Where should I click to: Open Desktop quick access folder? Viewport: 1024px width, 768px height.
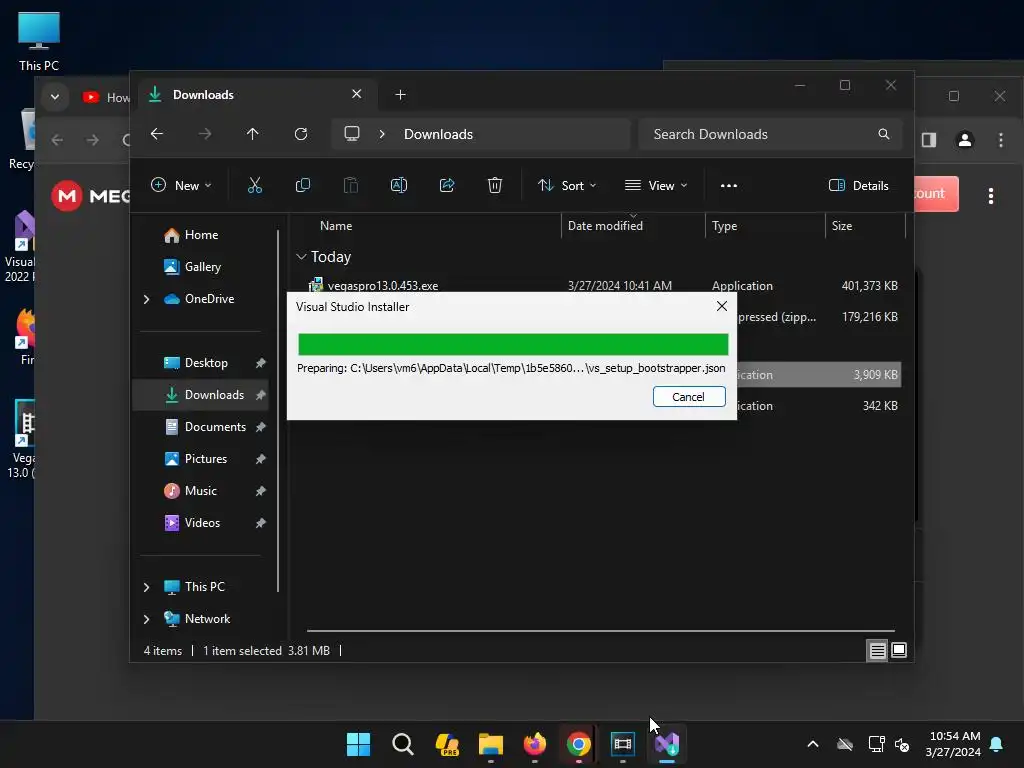click(206, 362)
